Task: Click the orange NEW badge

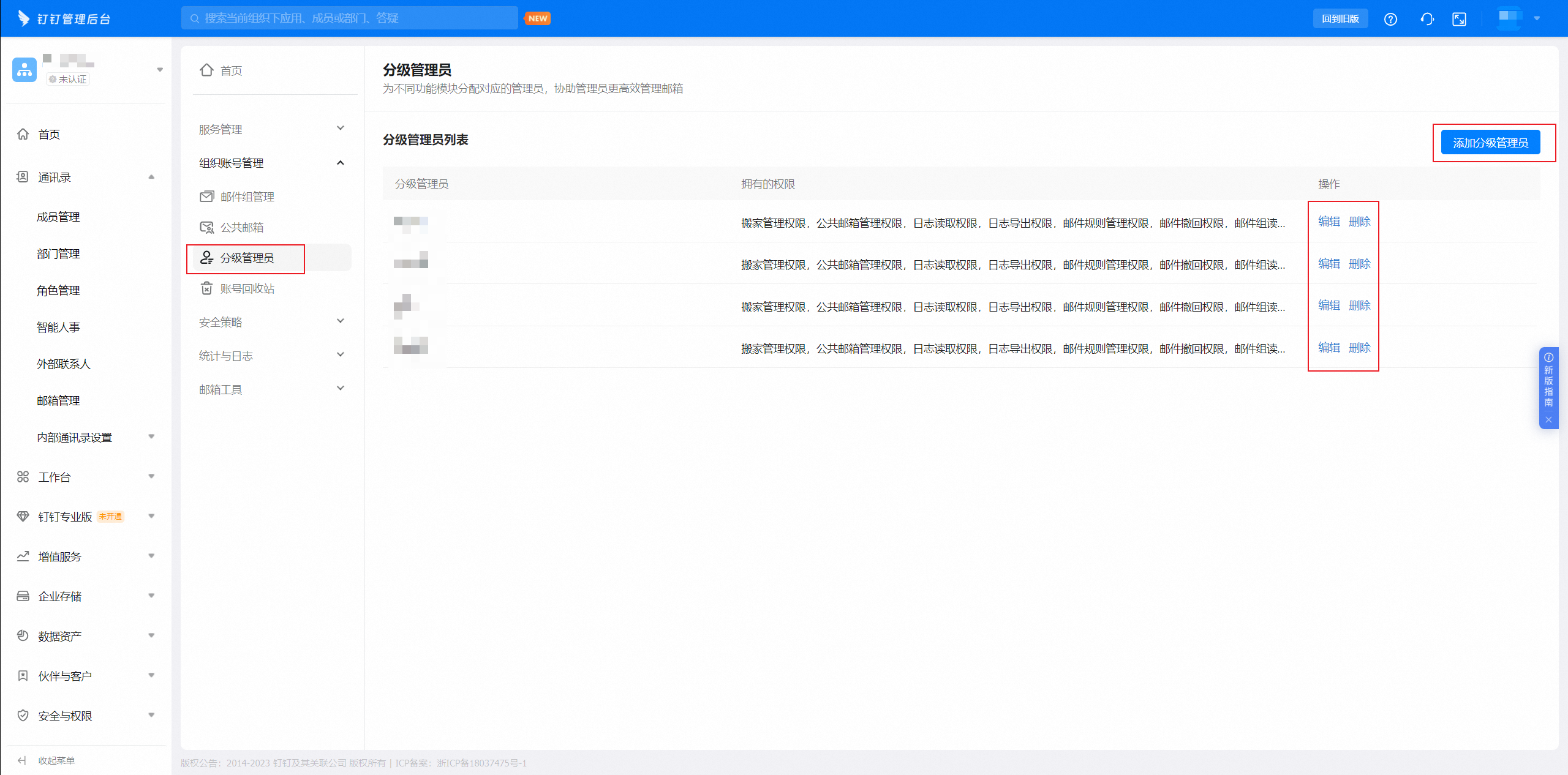Action: coord(538,18)
